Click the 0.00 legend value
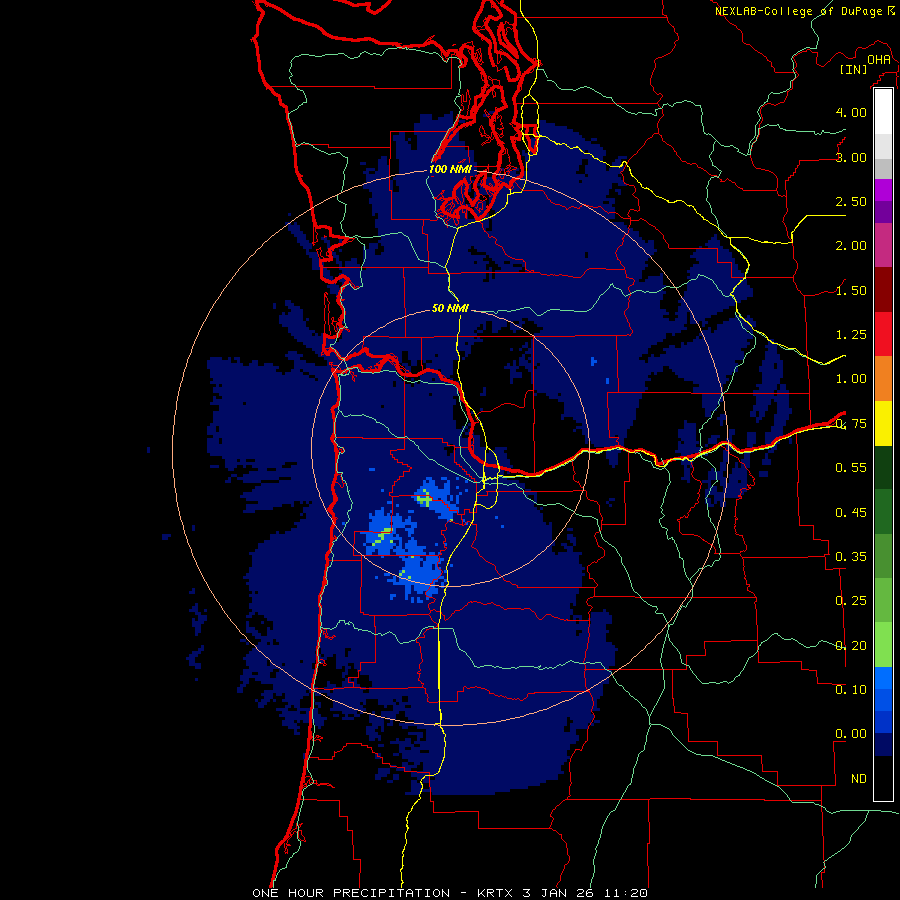 (851, 734)
